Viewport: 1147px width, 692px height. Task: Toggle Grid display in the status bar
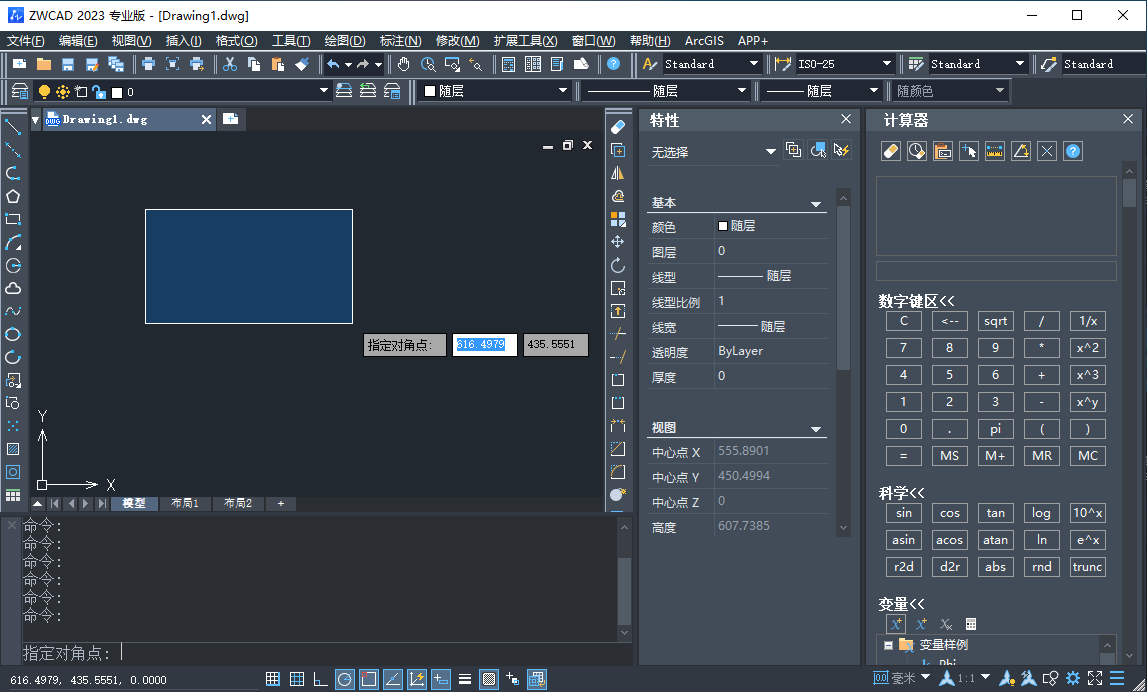point(297,679)
